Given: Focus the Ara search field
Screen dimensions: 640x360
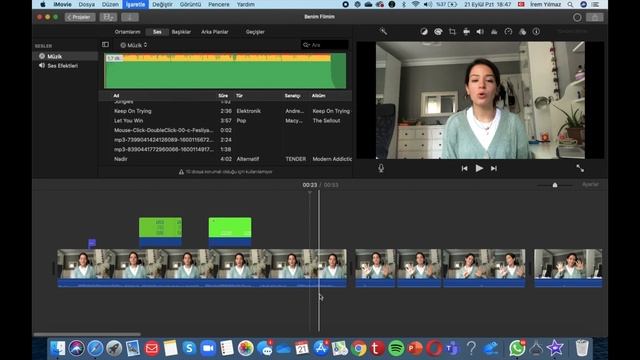Looking at the screenshot, I should pyautogui.click(x=325, y=45).
